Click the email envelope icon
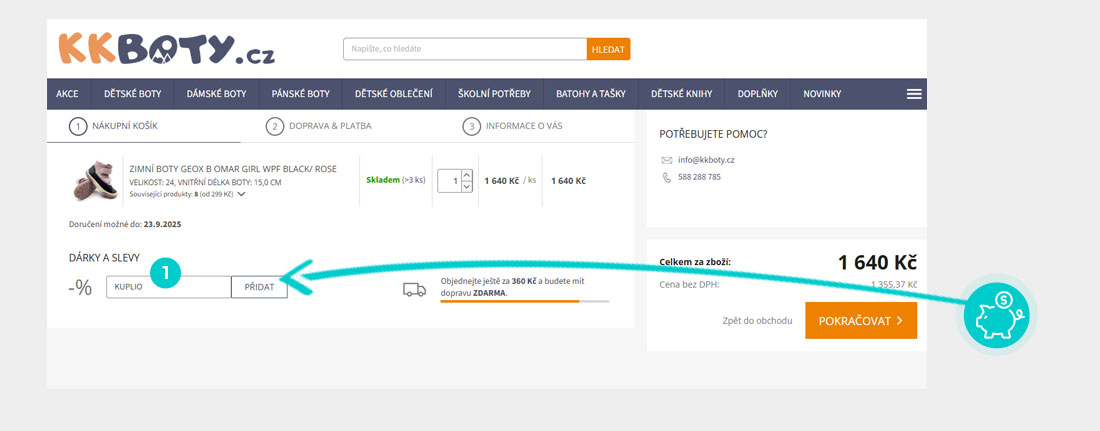Viewport: 1100px width, 431px height. 667,160
